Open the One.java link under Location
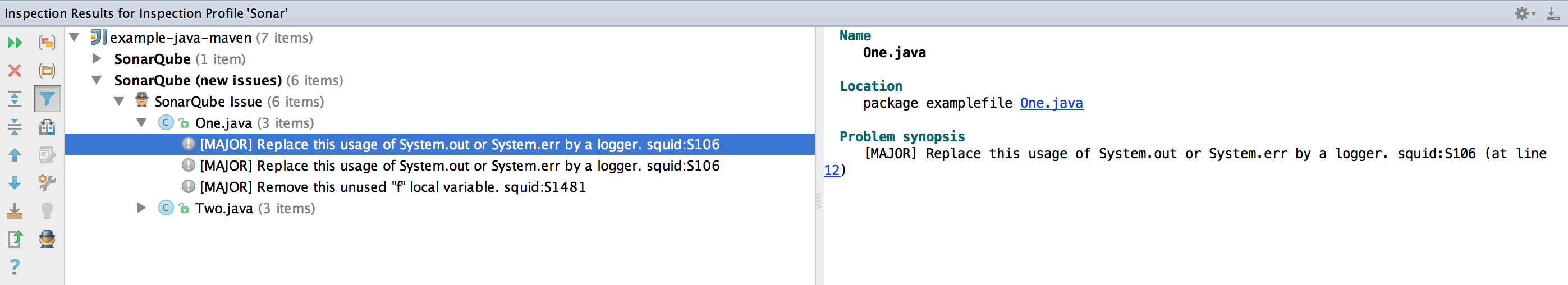The width and height of the screenshot is (1568, 285). point(1051,103)
